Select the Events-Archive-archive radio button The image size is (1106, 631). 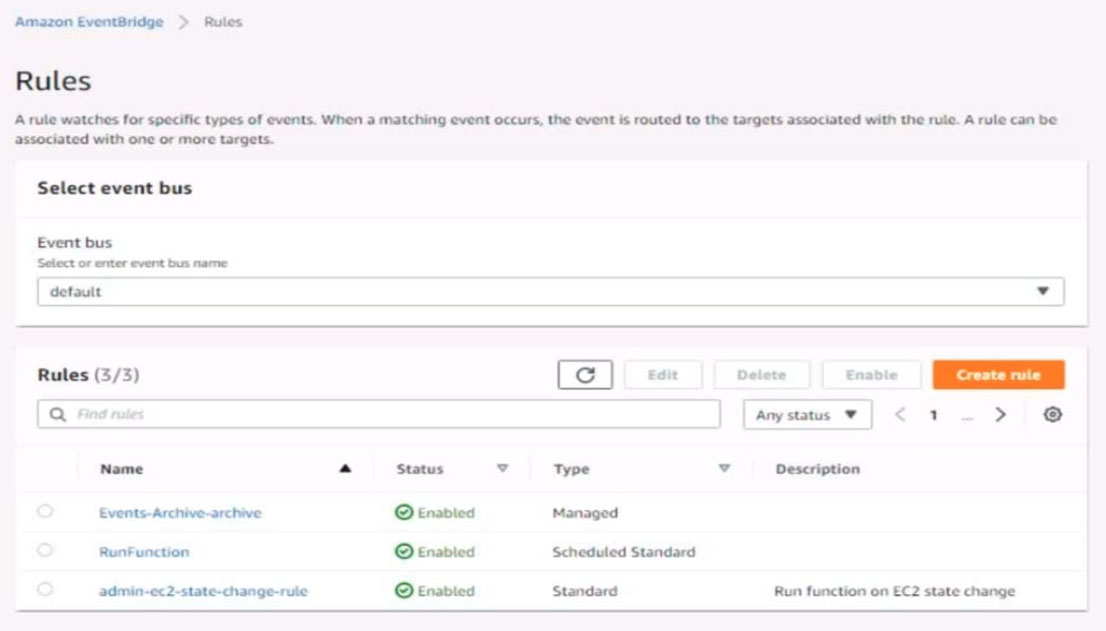(45, 511)
